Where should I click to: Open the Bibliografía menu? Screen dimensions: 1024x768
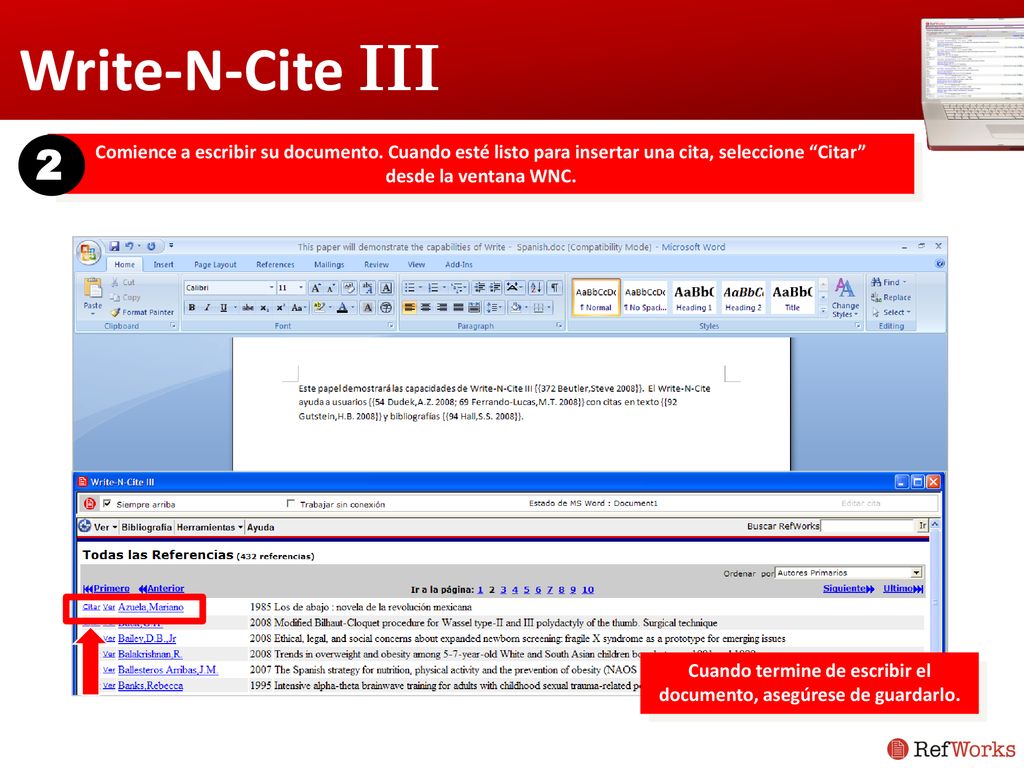point(146,527)
